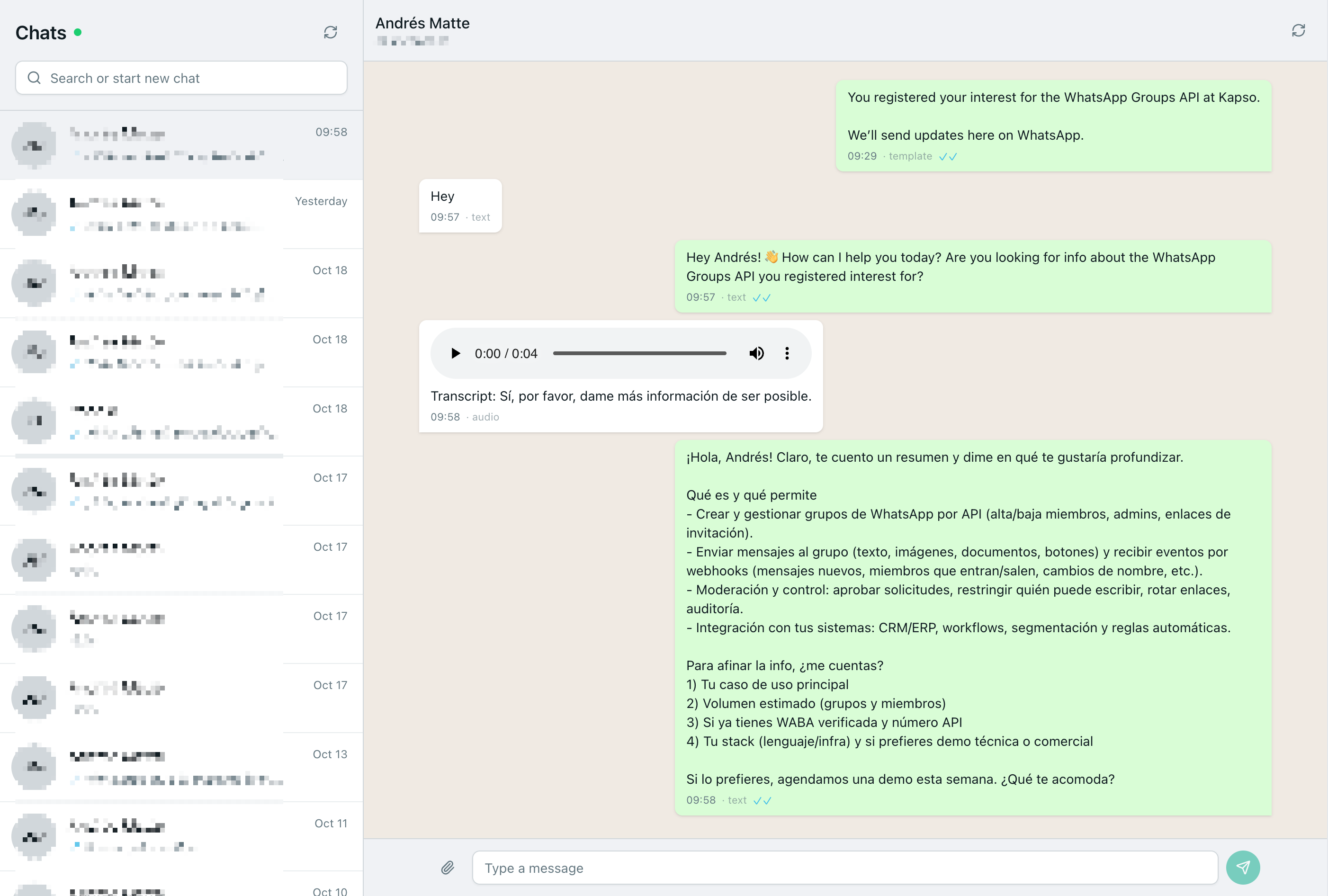Click the search magnifier in the chat search bar
The width and height of the screenshot is (1328, 896).
(x=34, y=78)
